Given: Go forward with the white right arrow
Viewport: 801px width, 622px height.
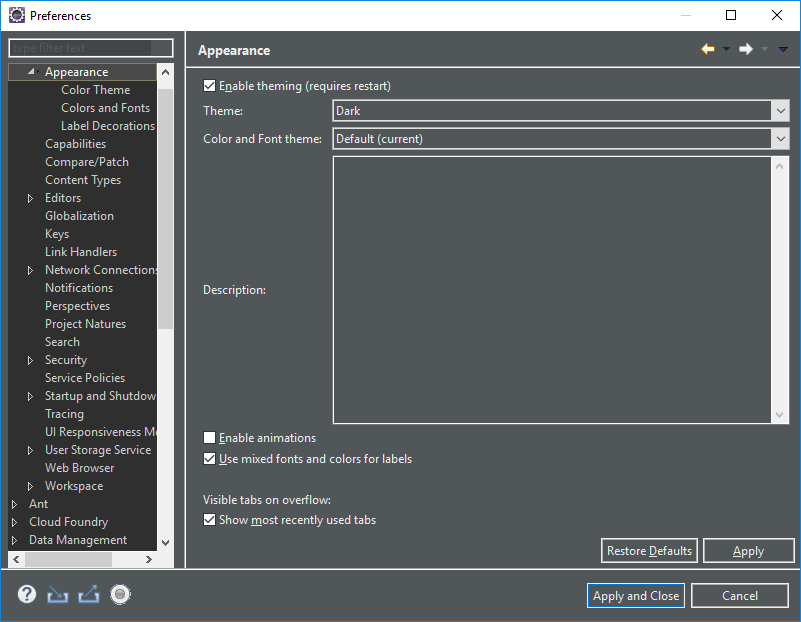Looking at the screenshot, I should 746,49.
